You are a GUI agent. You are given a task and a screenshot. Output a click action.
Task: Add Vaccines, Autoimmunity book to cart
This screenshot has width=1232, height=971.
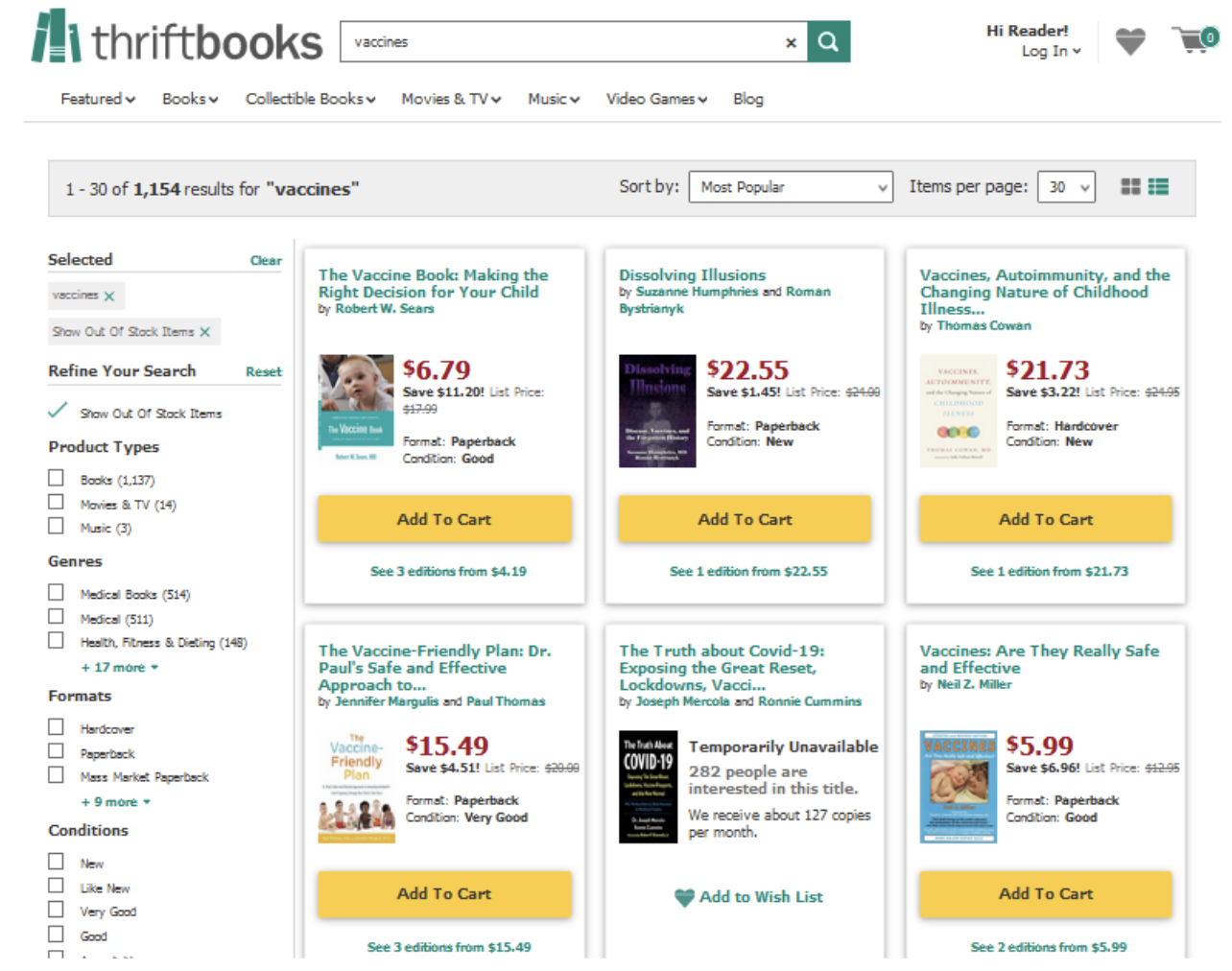[x=1046, y=519]
